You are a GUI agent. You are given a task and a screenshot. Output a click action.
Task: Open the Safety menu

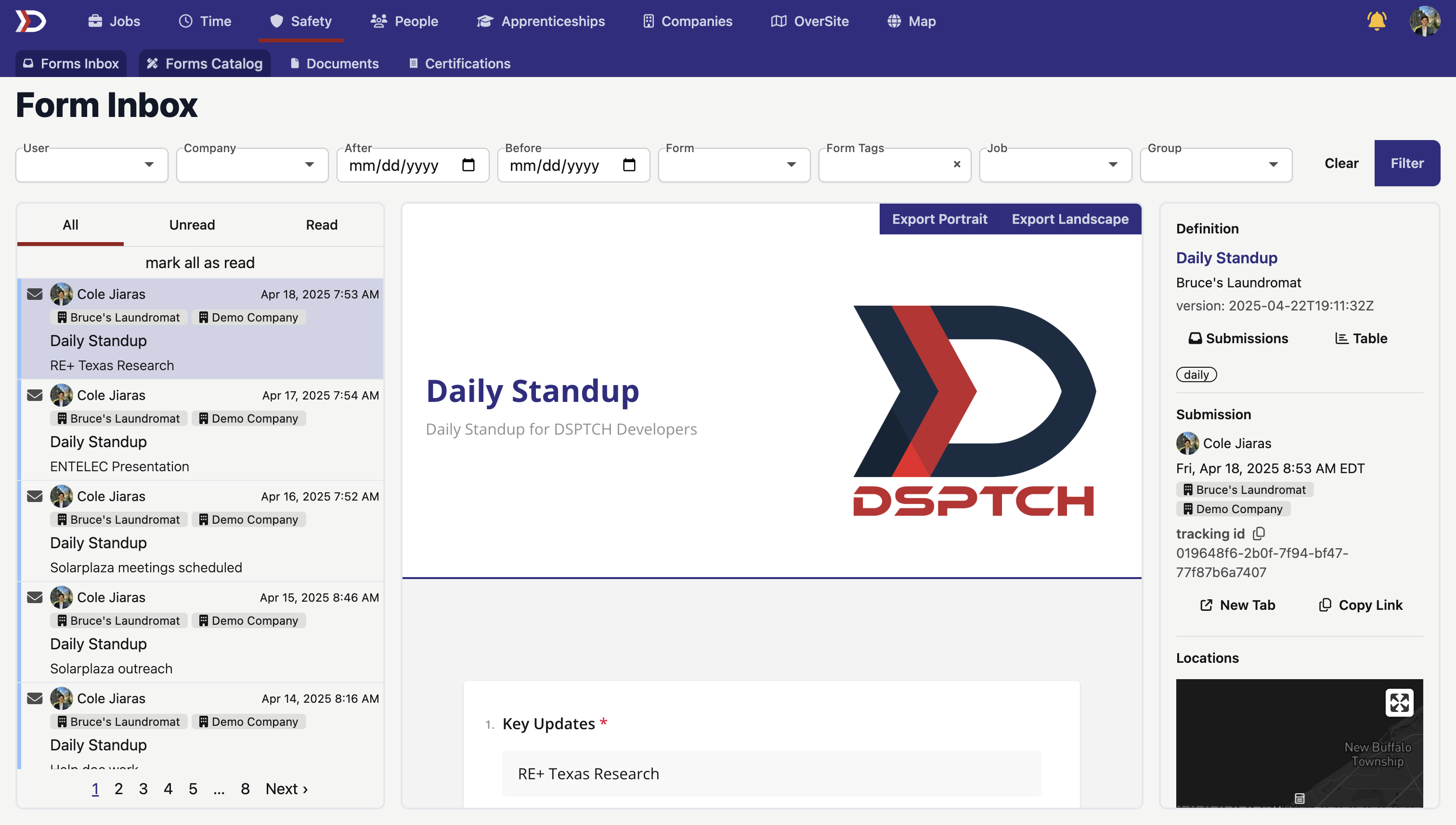pos(301,21)
